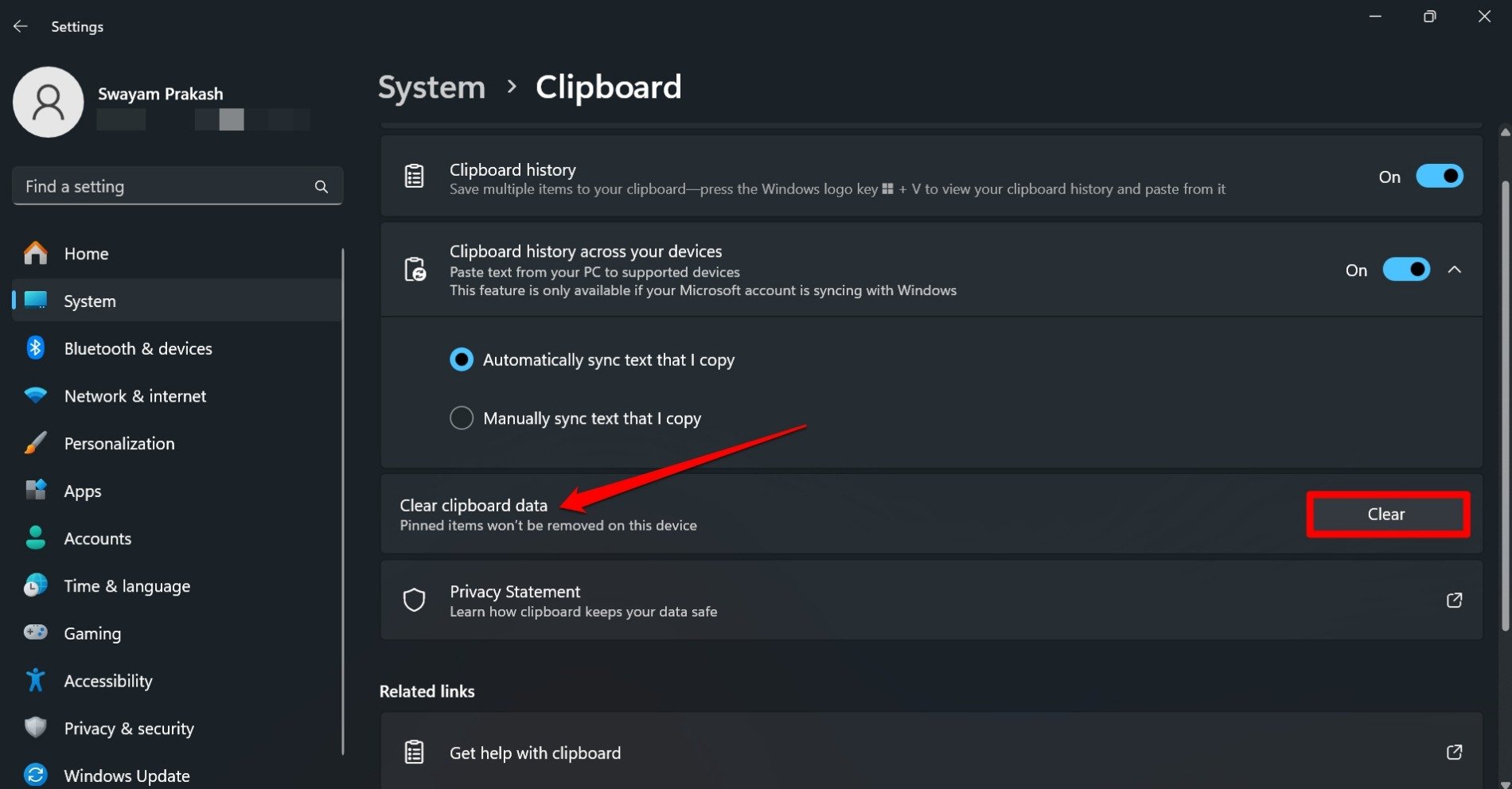Click the user profile avatar
The width and height of the screenshot is (1512, 789).
pyautogui.click(x=49, y=103)
